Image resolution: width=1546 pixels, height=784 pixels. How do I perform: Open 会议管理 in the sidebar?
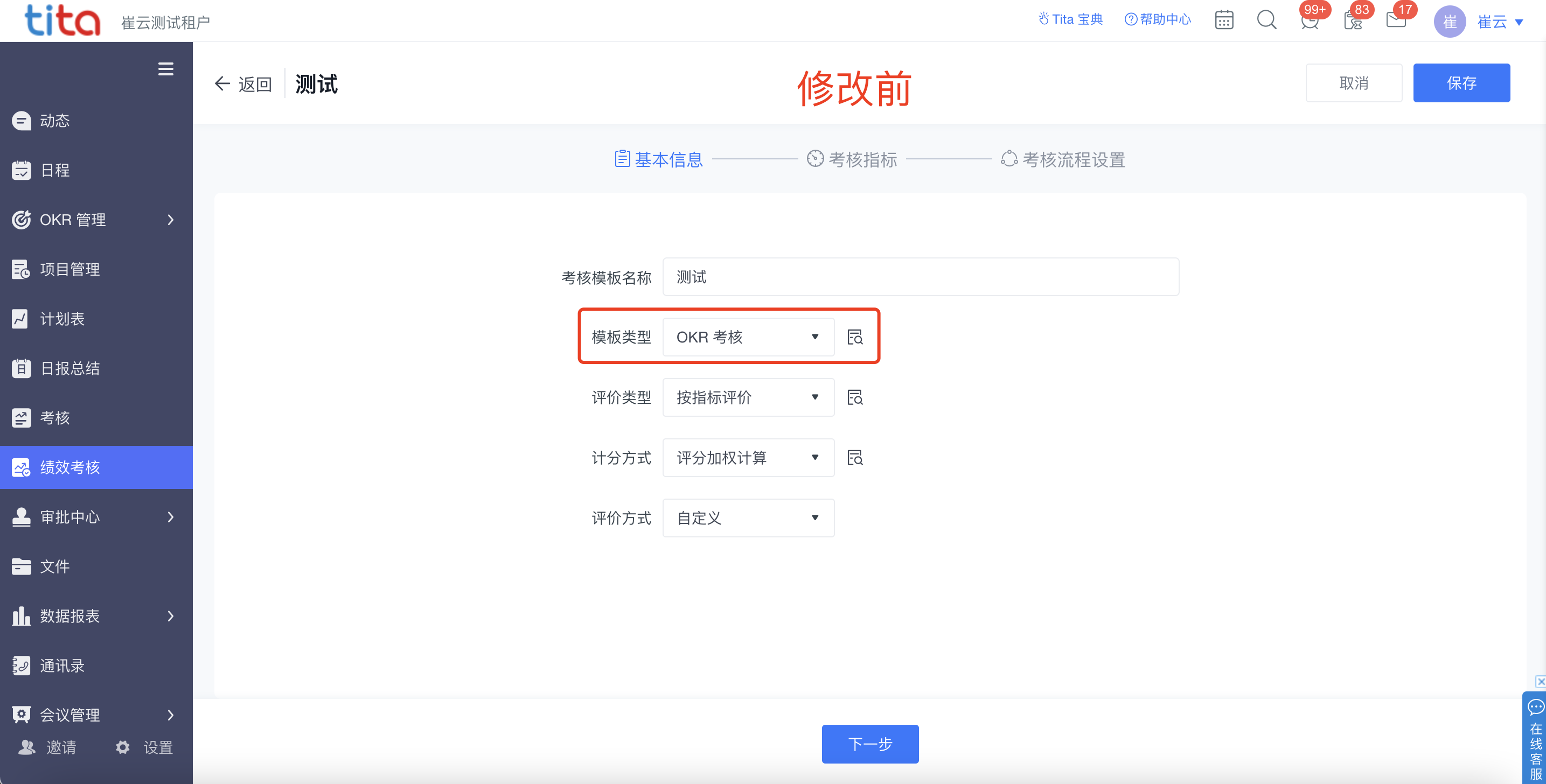[96, 715]
